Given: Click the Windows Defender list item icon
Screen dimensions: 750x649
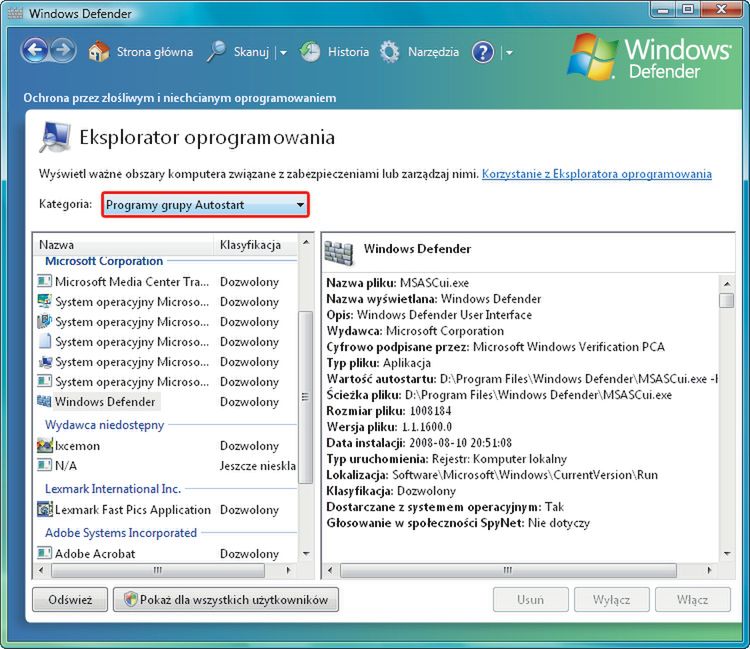Looking at the screenshot, I should [44, 401].
